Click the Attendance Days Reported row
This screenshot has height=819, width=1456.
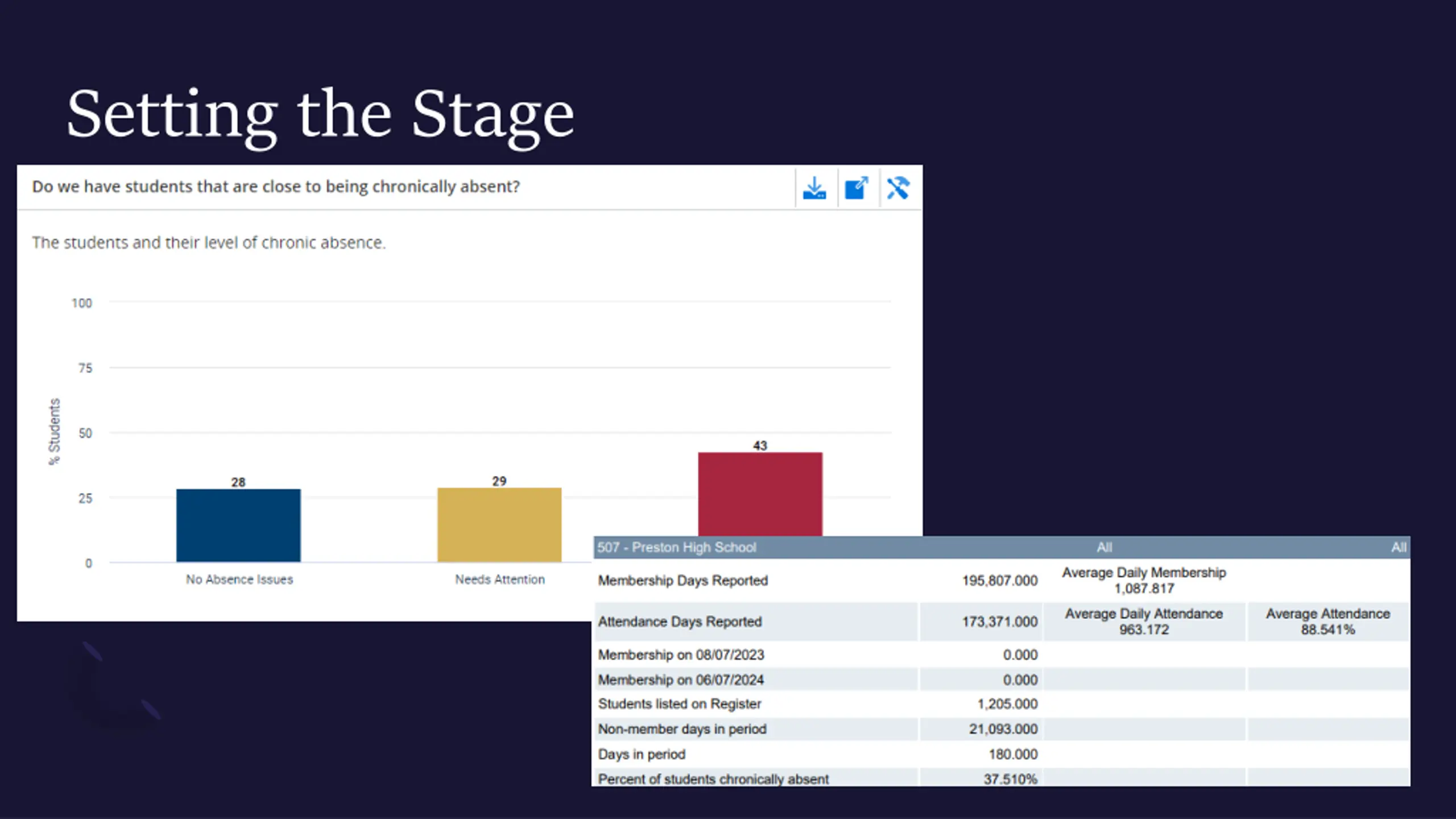(x=818, y=622)
